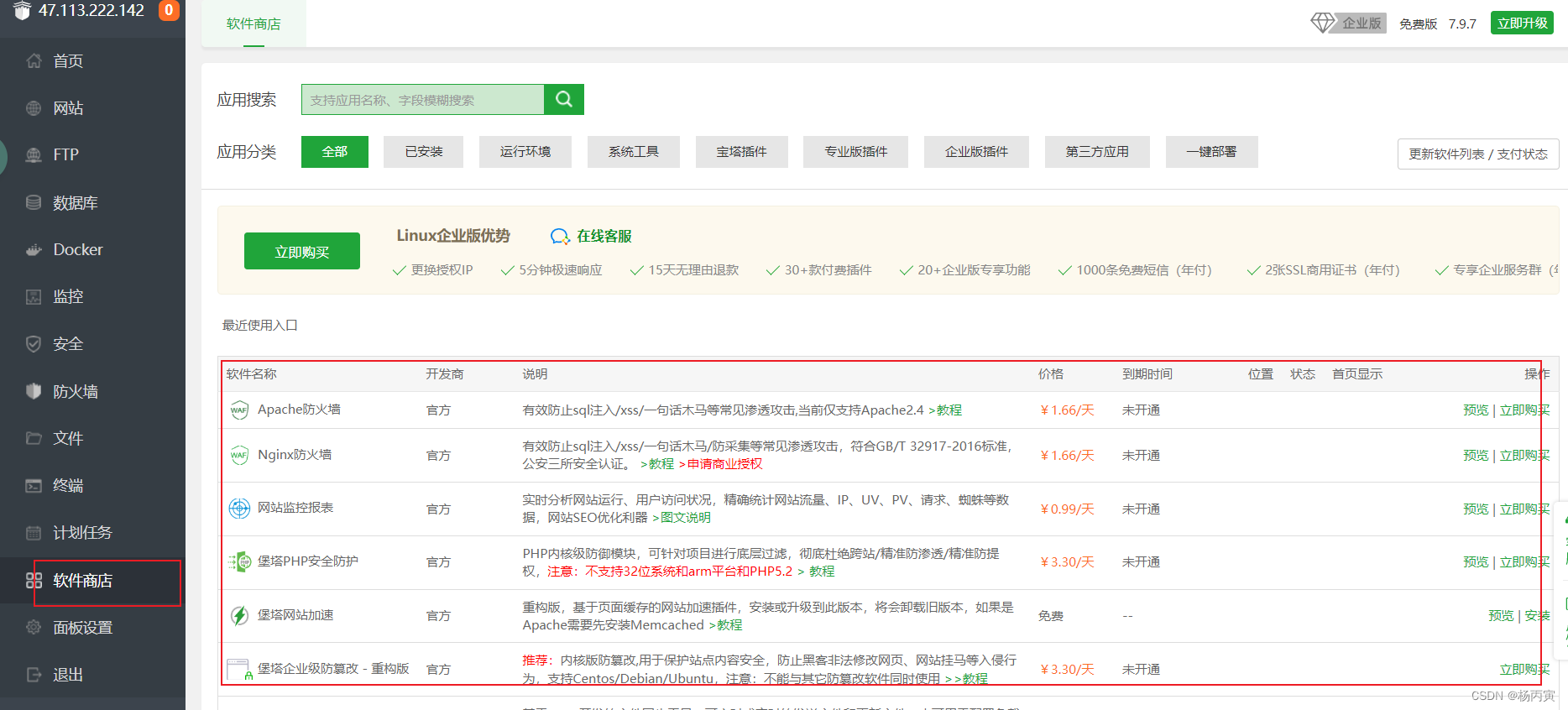Click the firewall icon beside 防火墙

pos(34,391)
